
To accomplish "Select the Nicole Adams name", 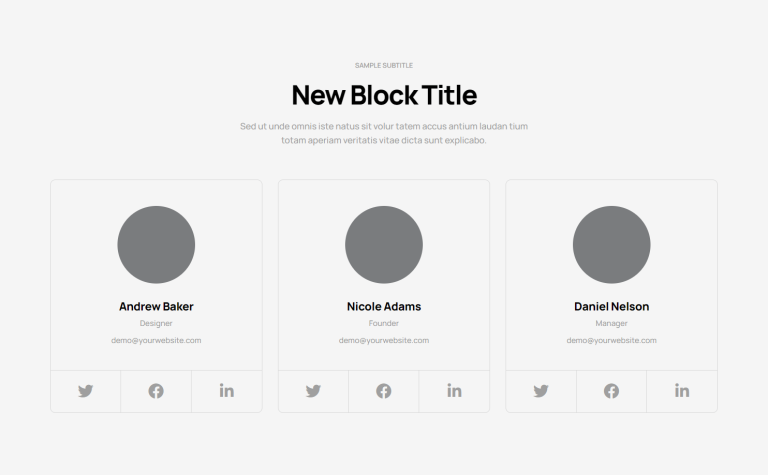I will tap(384, 307).
